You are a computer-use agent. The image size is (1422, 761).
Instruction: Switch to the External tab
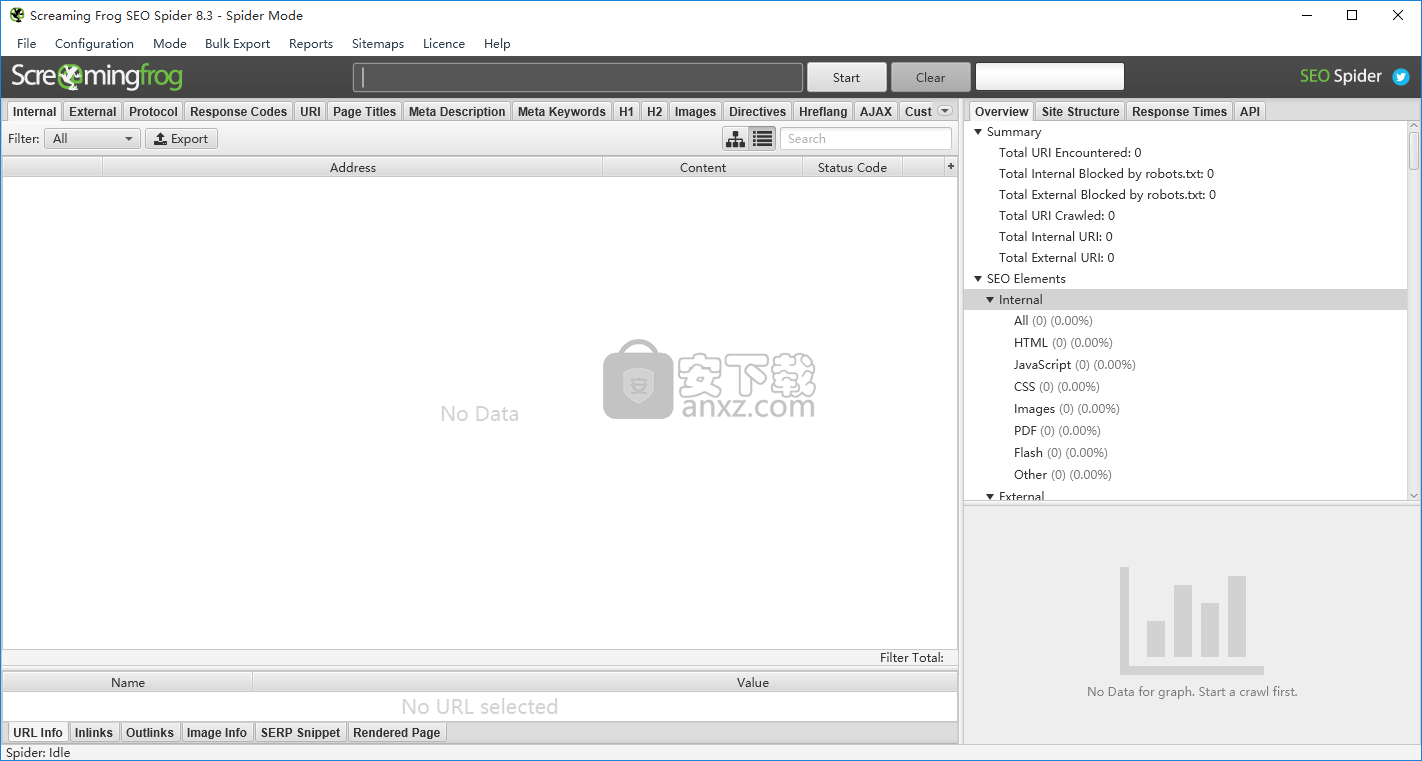[x=93, y=112]
